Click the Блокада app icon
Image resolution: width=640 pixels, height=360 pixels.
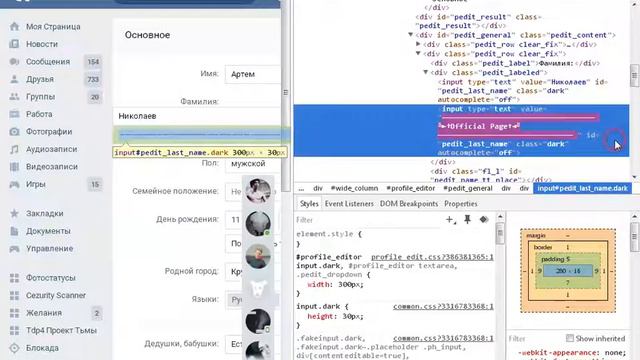(x=14, y=348)
